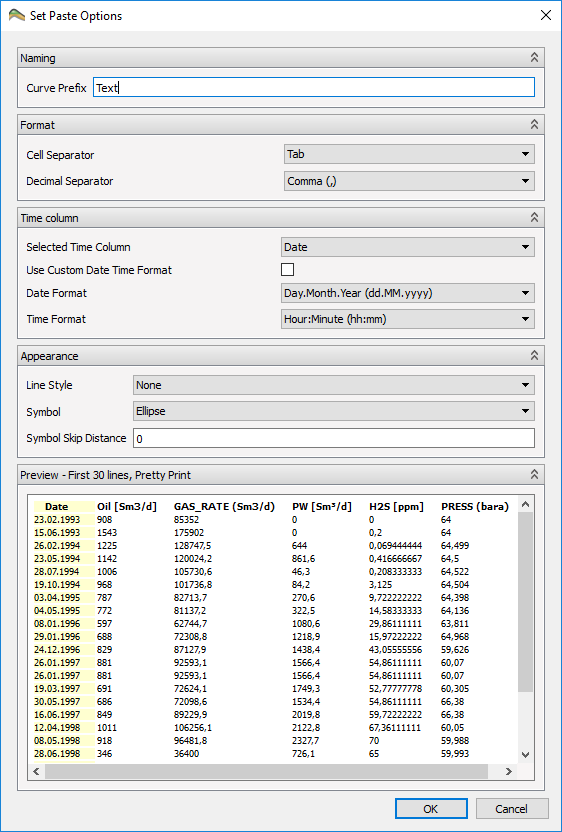
Task: Click preview scroll down arrow
Action: (525, 755)
